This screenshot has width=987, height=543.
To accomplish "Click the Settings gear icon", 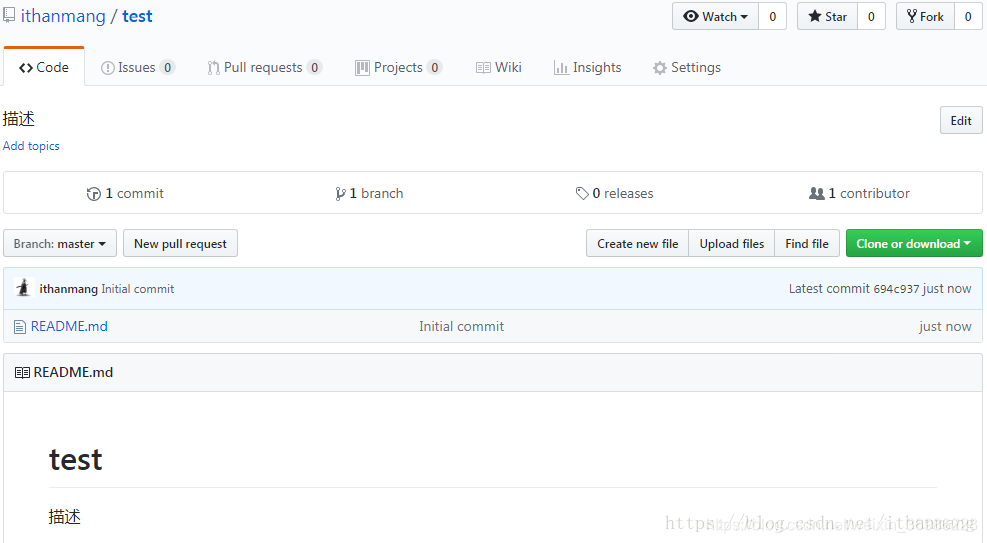I will coord(659,68).
